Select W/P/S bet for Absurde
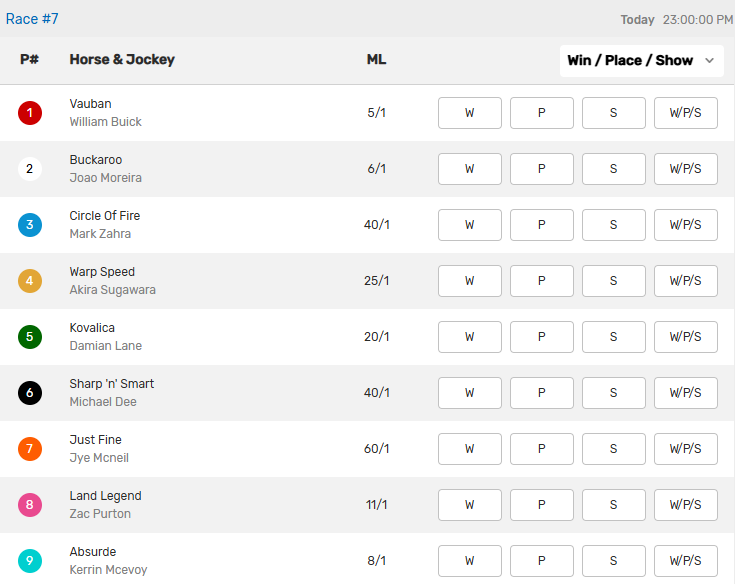735x584 pixels. tap(685, 561)
